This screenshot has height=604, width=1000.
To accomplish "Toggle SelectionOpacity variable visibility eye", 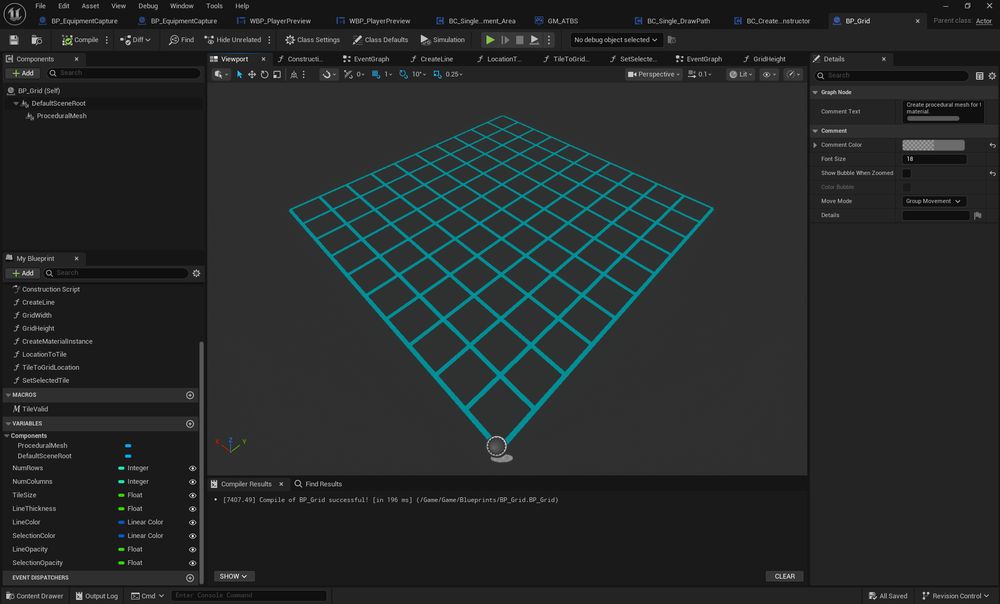I will tap(192, 563).
